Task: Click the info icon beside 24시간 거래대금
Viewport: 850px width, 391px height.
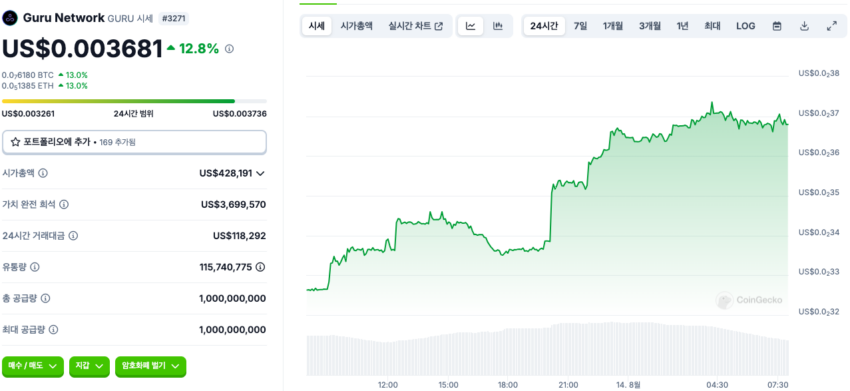Action: 73,236
